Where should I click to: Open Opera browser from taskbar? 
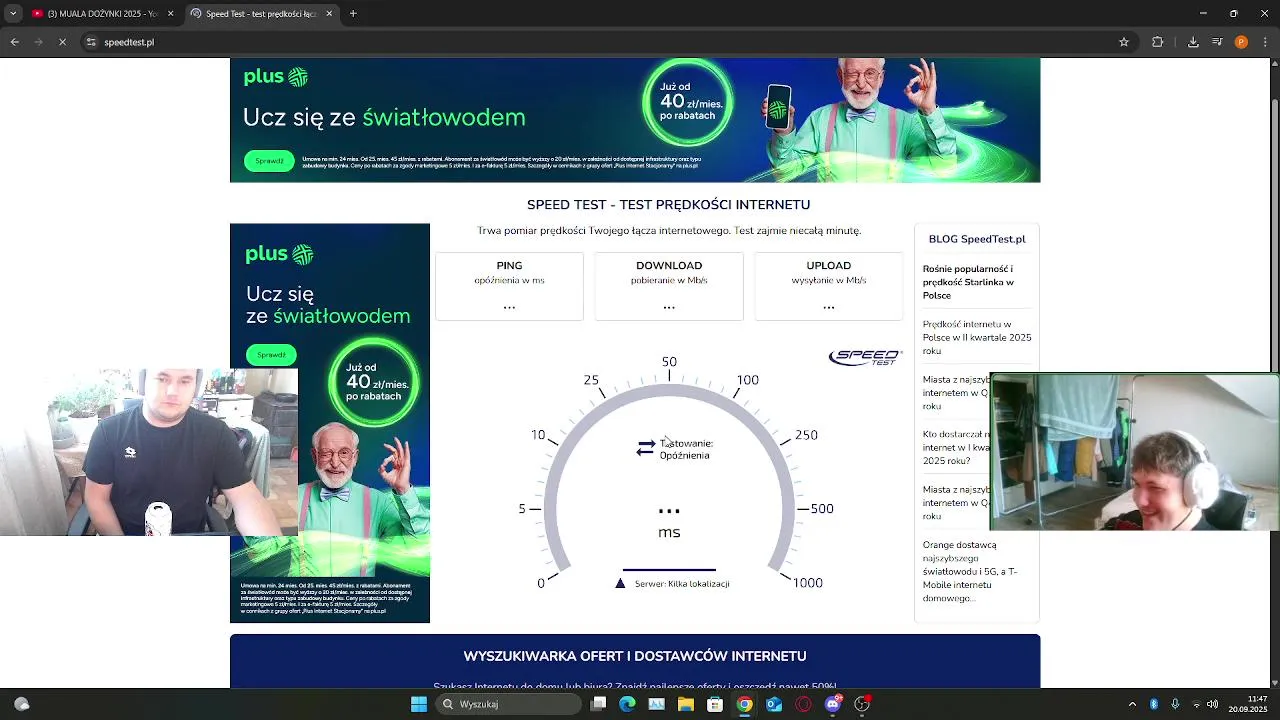pos(803,704)
